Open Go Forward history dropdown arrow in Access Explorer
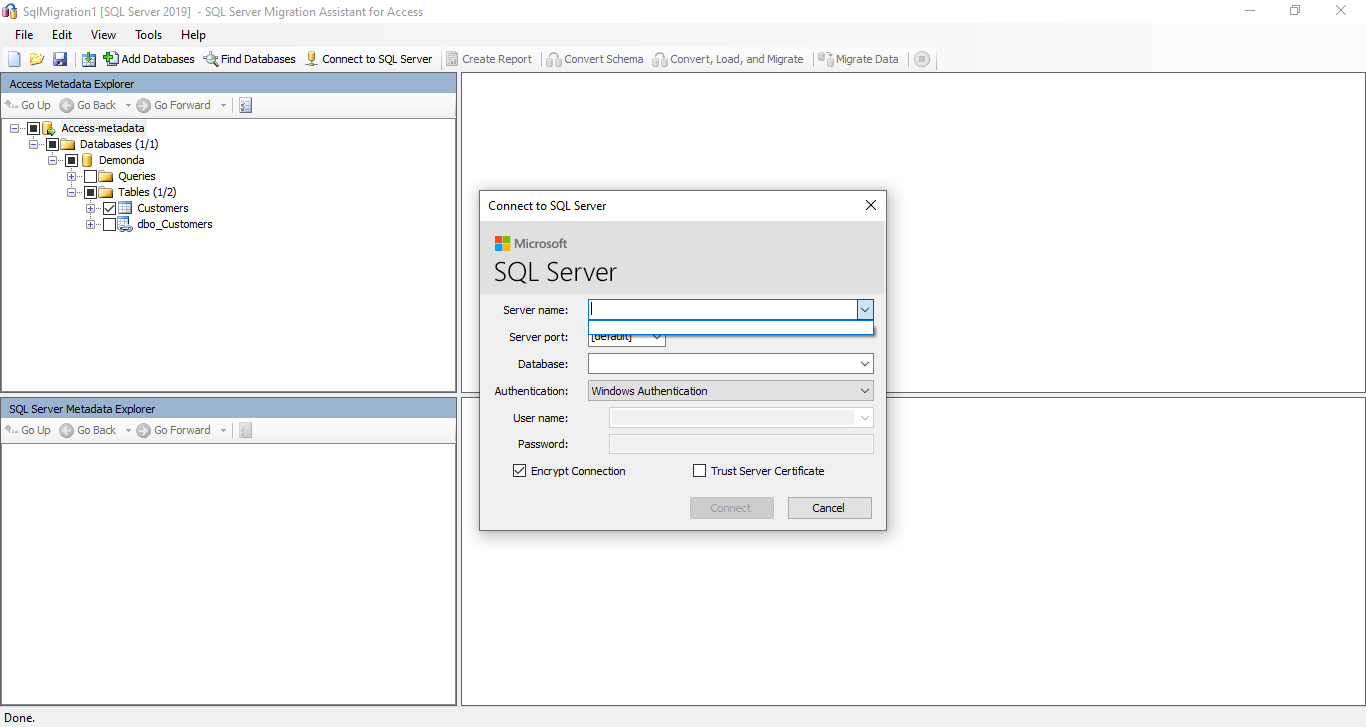The width and height of the screenshot is (1366, 727). click(x=223, y=105)
